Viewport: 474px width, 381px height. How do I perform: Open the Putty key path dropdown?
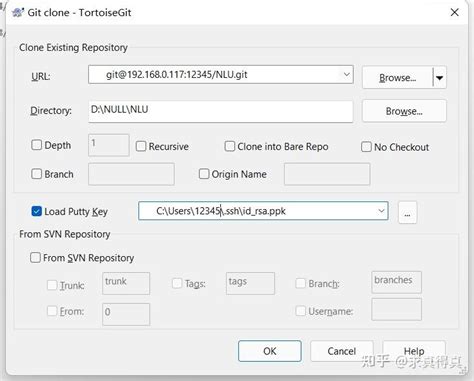coord(381,211)
